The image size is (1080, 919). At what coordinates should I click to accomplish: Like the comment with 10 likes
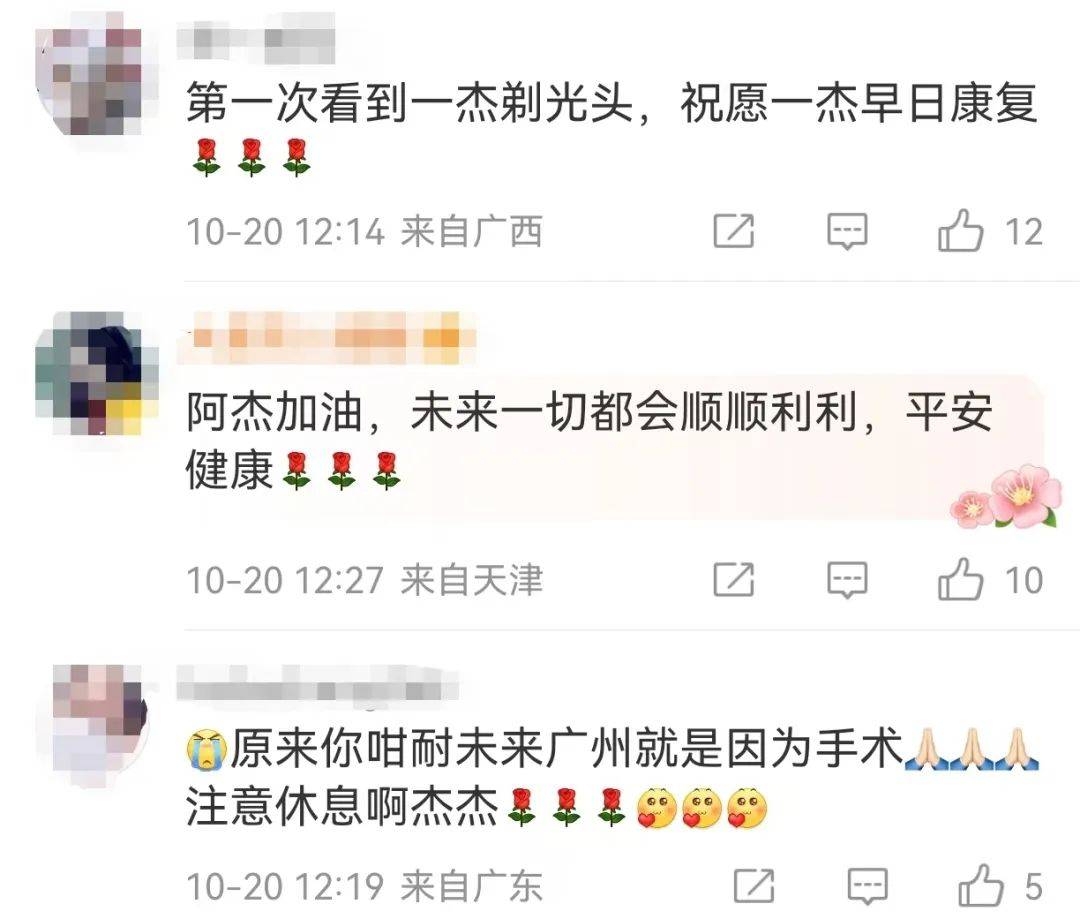pyautogui.click(x=960, y=579)
